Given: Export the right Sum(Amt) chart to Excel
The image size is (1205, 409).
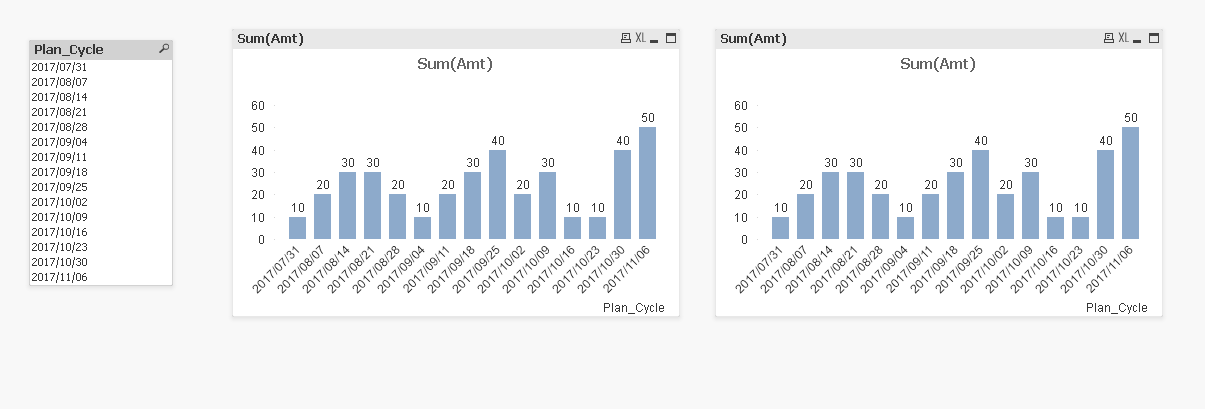Looking at the screenshot, I should (x=1123, y=38).
